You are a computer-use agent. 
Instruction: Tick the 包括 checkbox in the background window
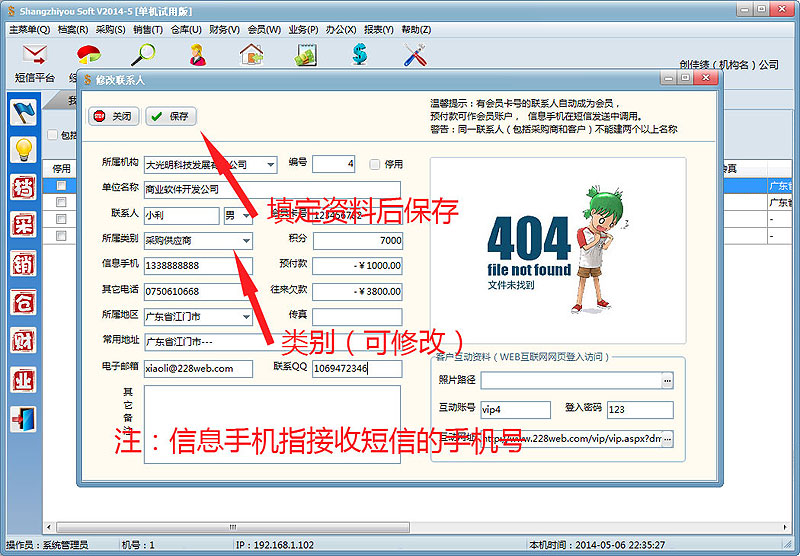(52, 135)
